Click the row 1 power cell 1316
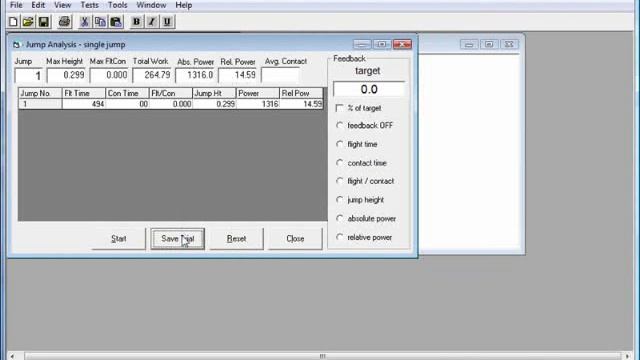This screenshot has width=640, height=360. tap(258, 104)
